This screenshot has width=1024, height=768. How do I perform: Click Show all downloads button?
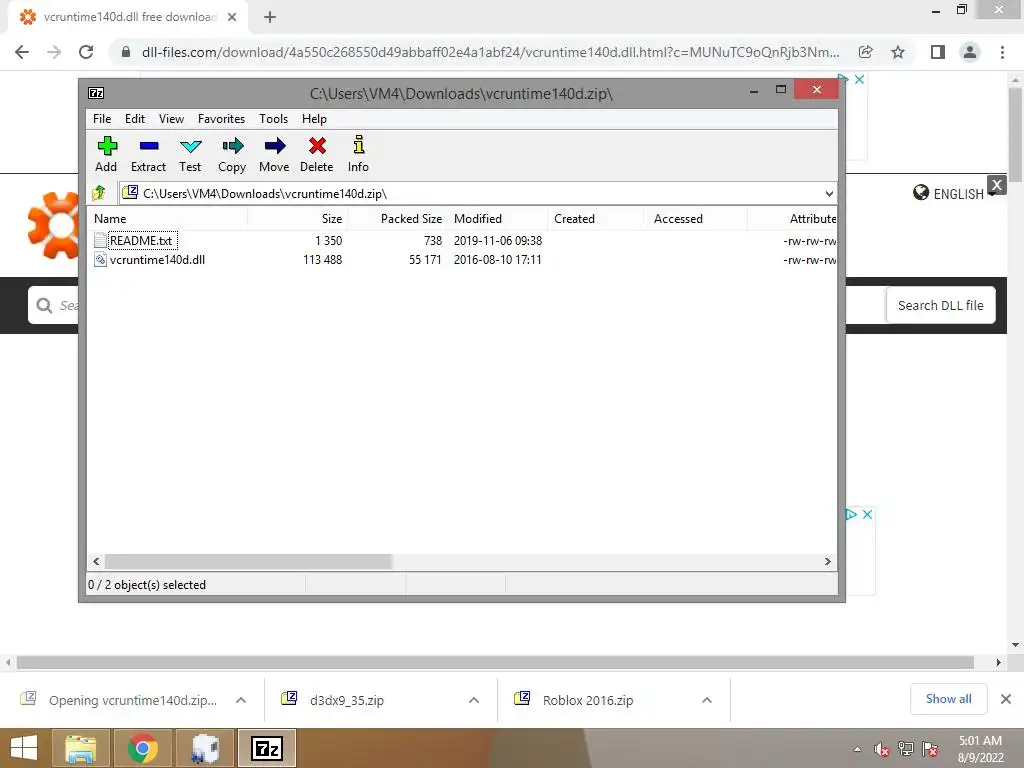point(948,699)
